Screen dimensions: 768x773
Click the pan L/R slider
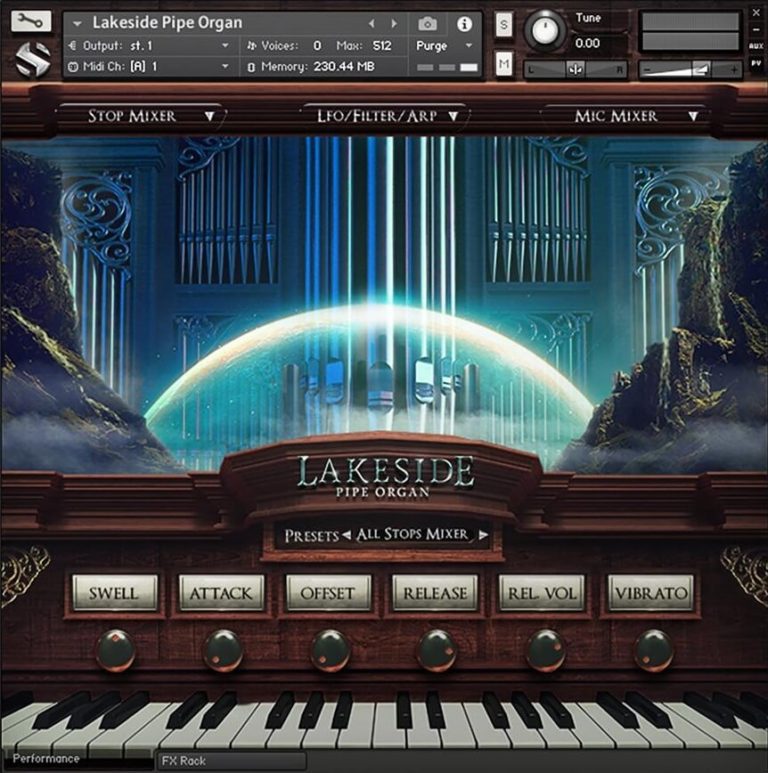click(575, 70)
